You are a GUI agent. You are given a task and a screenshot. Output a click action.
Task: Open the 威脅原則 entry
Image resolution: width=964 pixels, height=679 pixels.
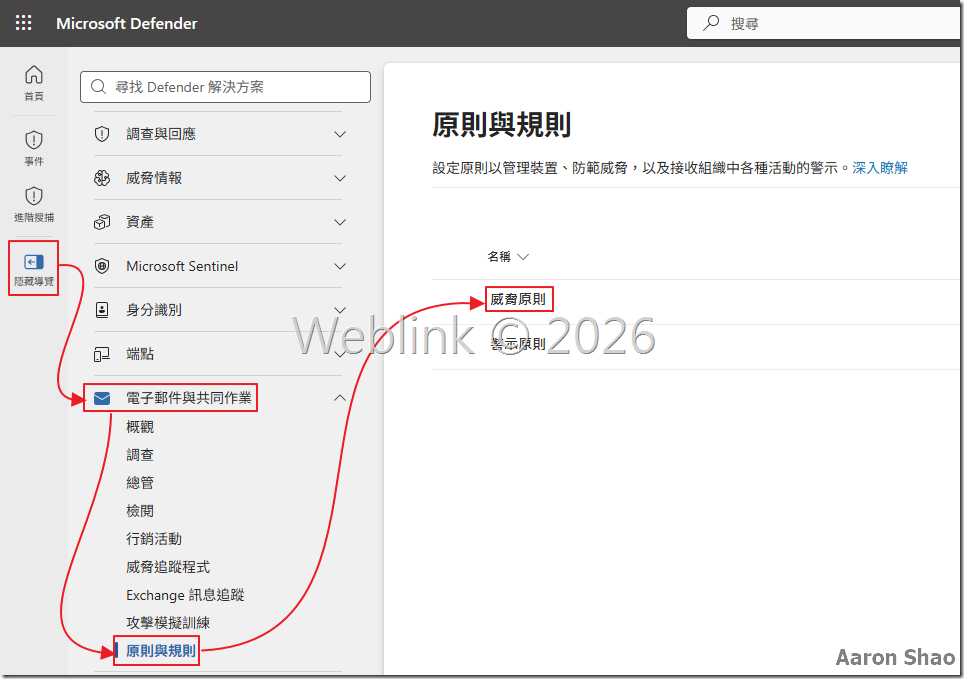pyautogui.click(x=518, y=300)
